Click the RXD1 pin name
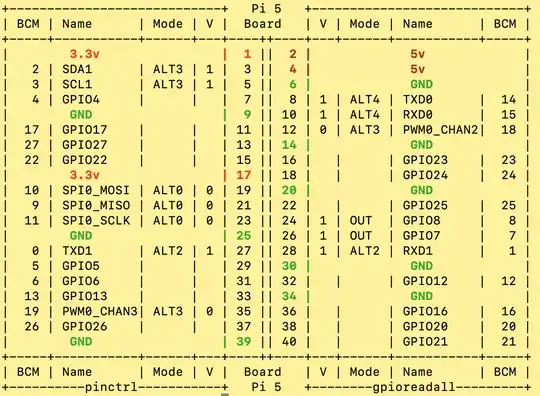Image resolution: width=540 pixels, height=396 pixels. pos(418,251)
